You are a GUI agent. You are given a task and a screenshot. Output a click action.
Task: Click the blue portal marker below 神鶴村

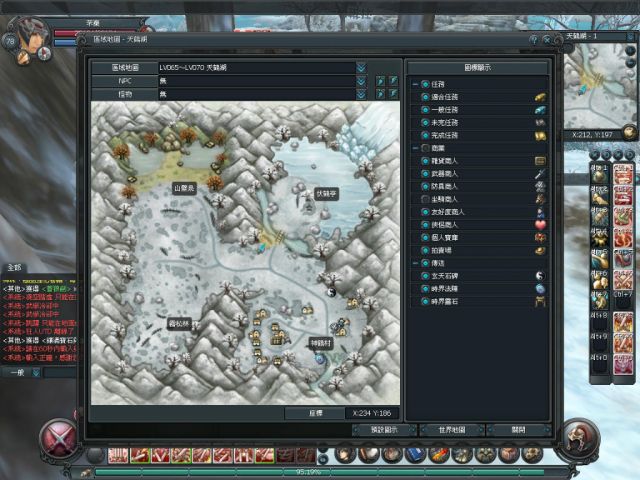click(320, 359)
